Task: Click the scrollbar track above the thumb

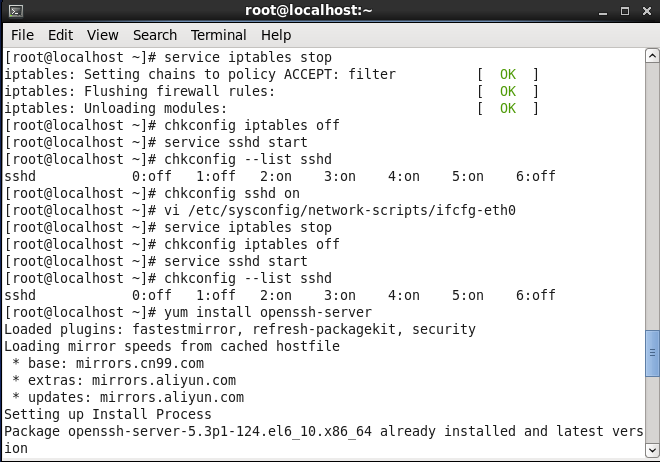Action: (x=652, y=196)
